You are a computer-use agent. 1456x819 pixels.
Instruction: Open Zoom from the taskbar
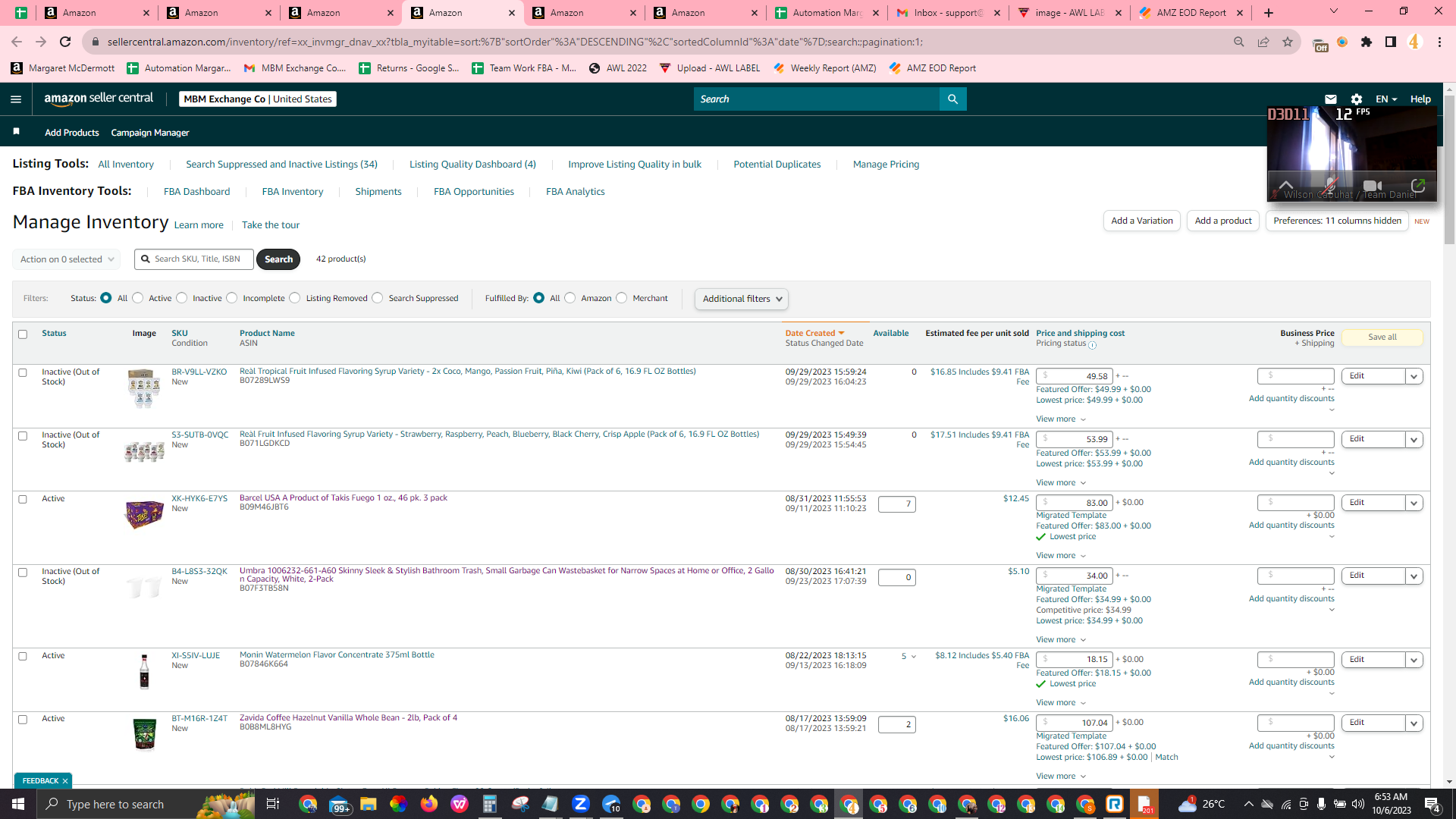581,804
